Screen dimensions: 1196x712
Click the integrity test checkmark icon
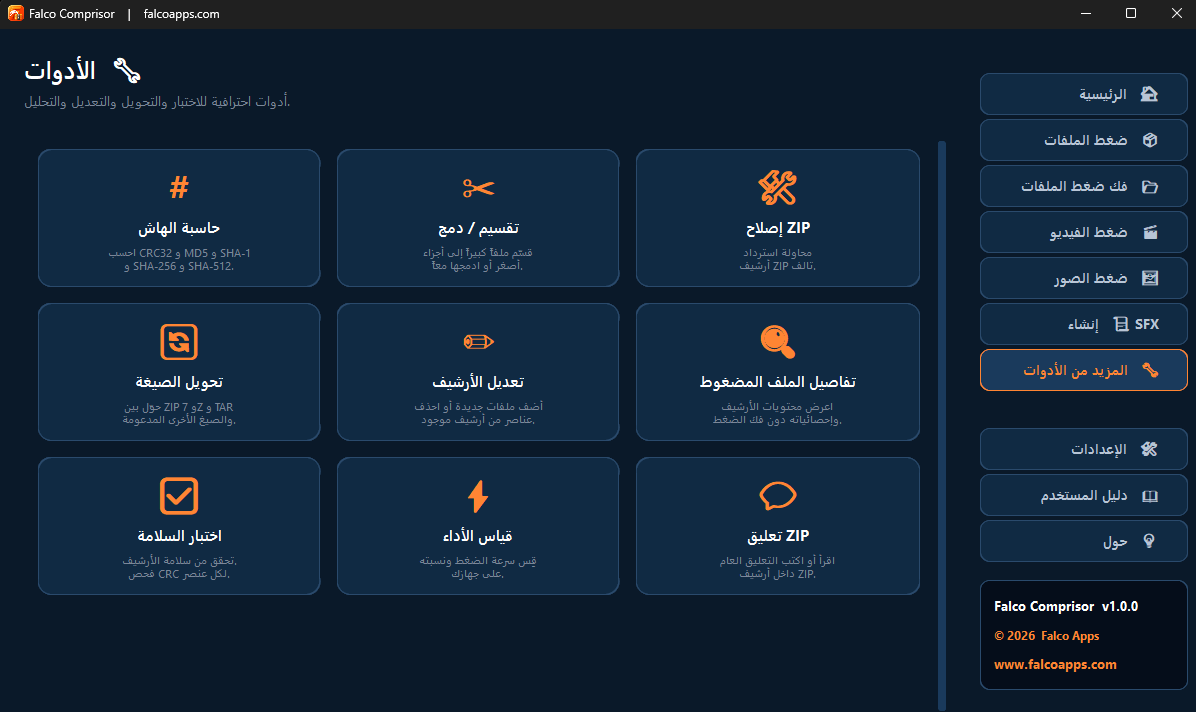click(x=179, y=495)
